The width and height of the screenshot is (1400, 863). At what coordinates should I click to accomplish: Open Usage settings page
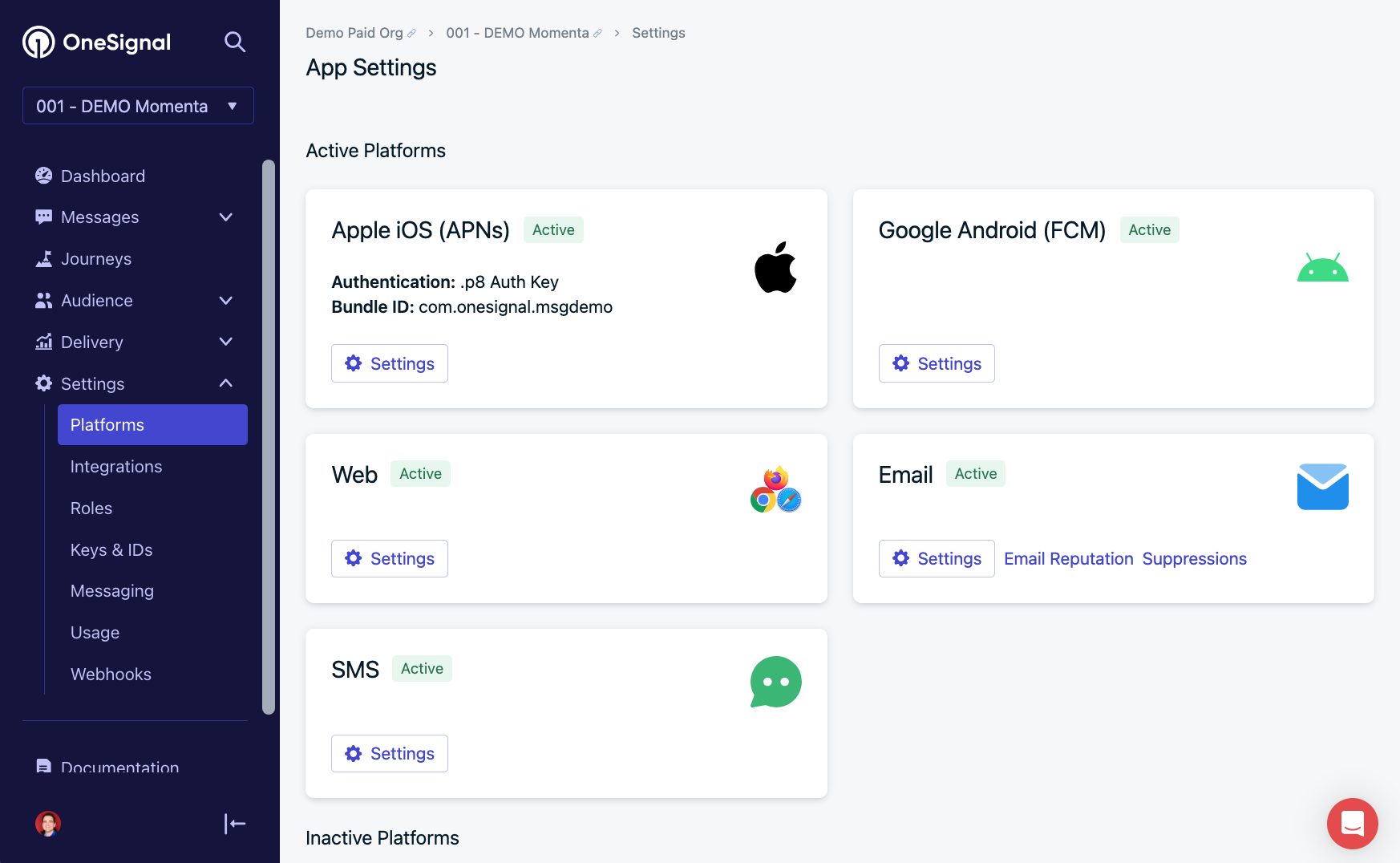[95, 633]
